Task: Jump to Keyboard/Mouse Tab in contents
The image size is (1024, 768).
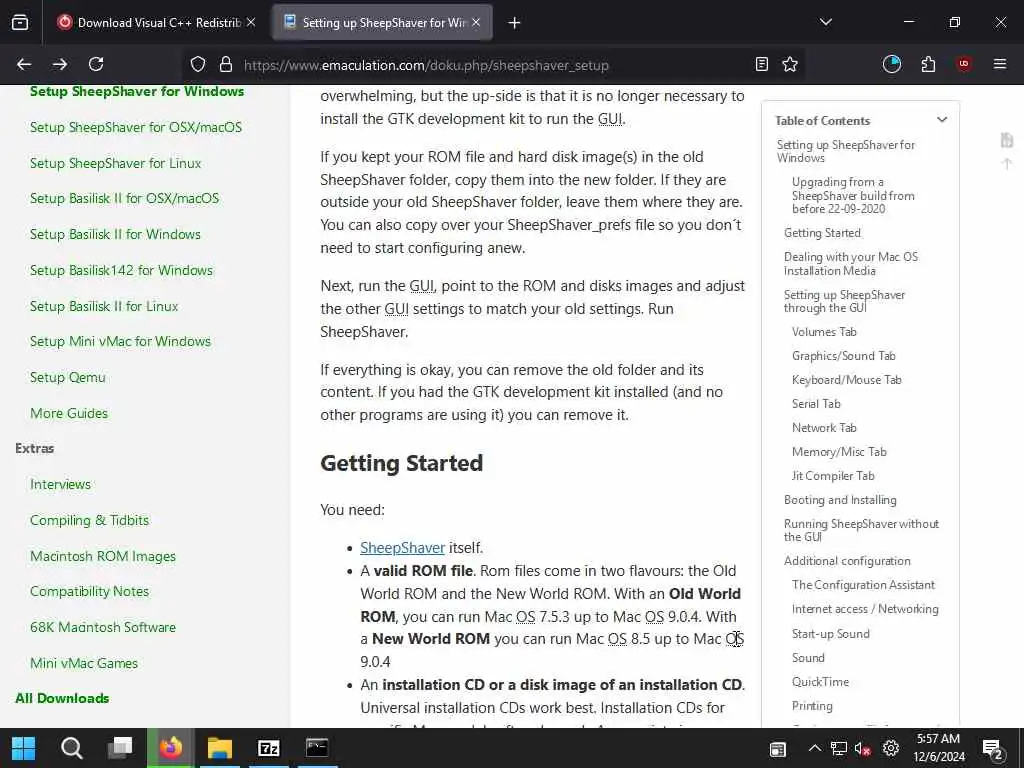Action: 846,381
